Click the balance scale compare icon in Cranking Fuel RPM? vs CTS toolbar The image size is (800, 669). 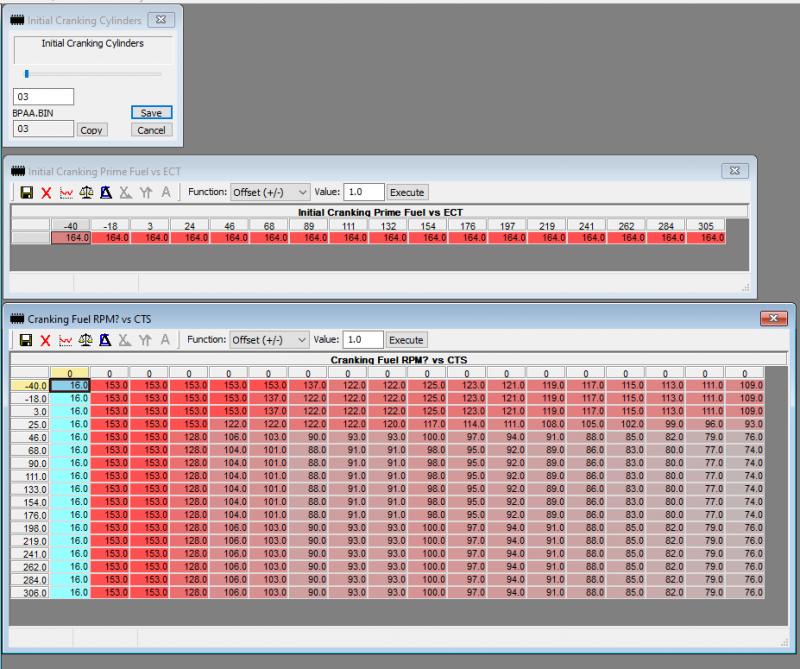[x=86, y=340]
